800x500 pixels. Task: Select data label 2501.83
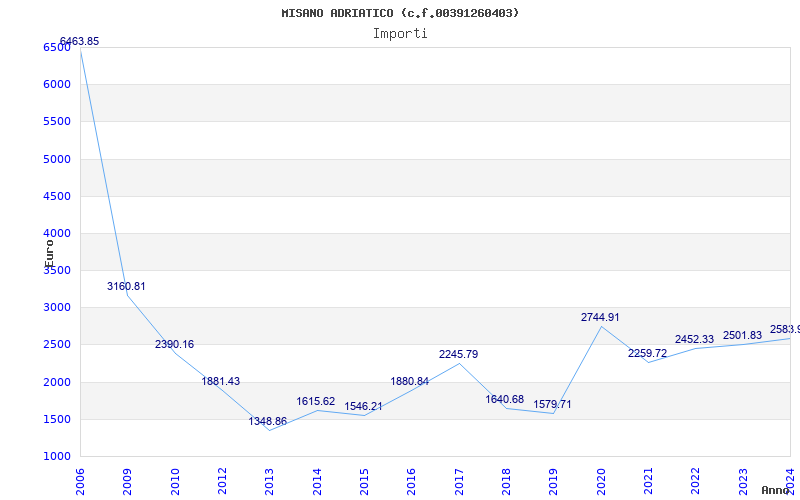coord(742,335)
